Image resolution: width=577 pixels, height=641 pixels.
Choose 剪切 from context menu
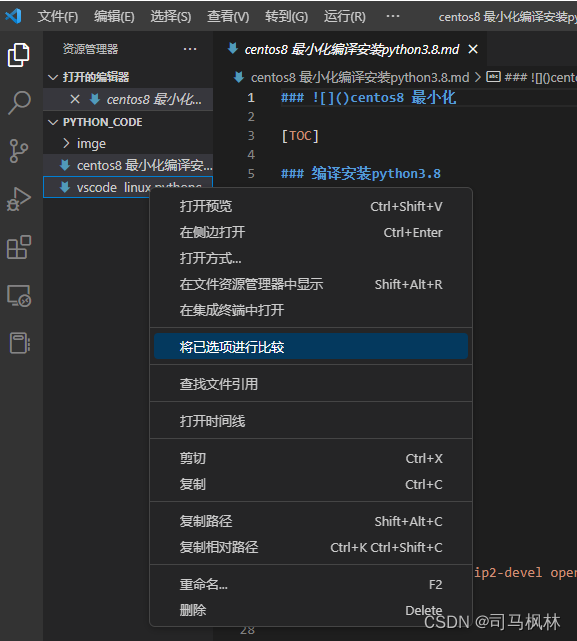(x=311, y=458)
